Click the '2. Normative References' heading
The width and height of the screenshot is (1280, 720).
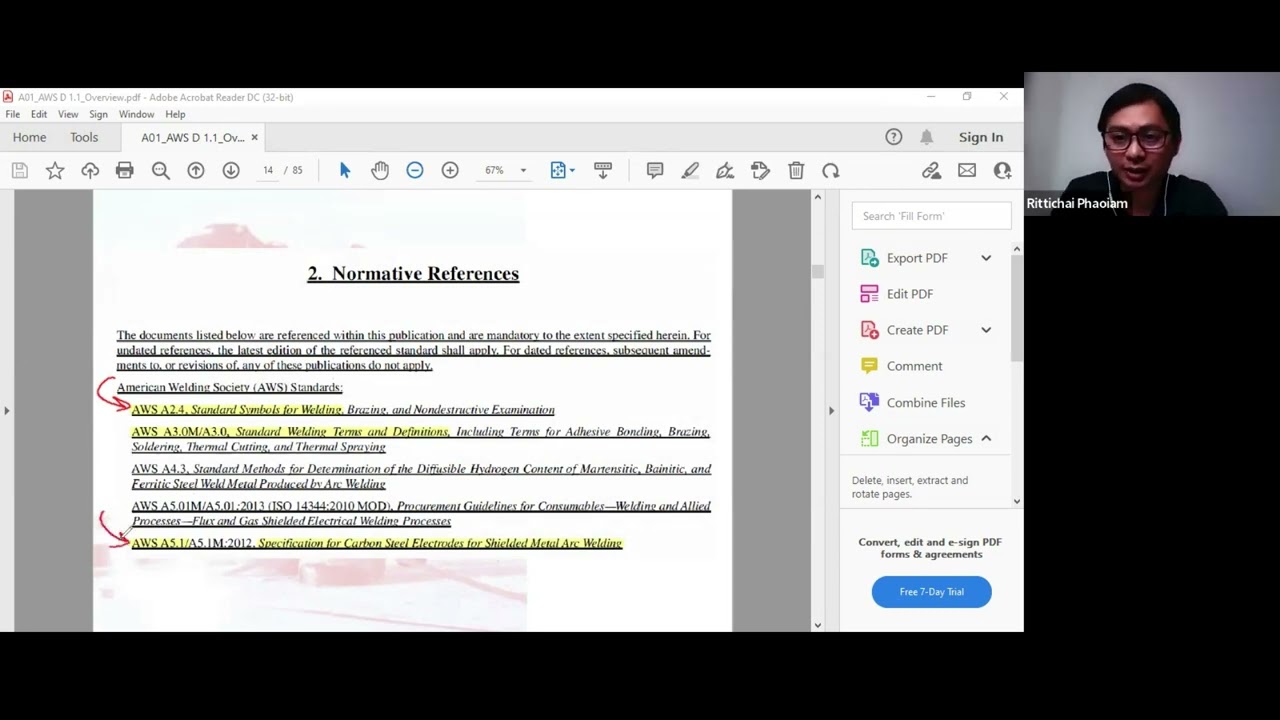coord(413,274)
